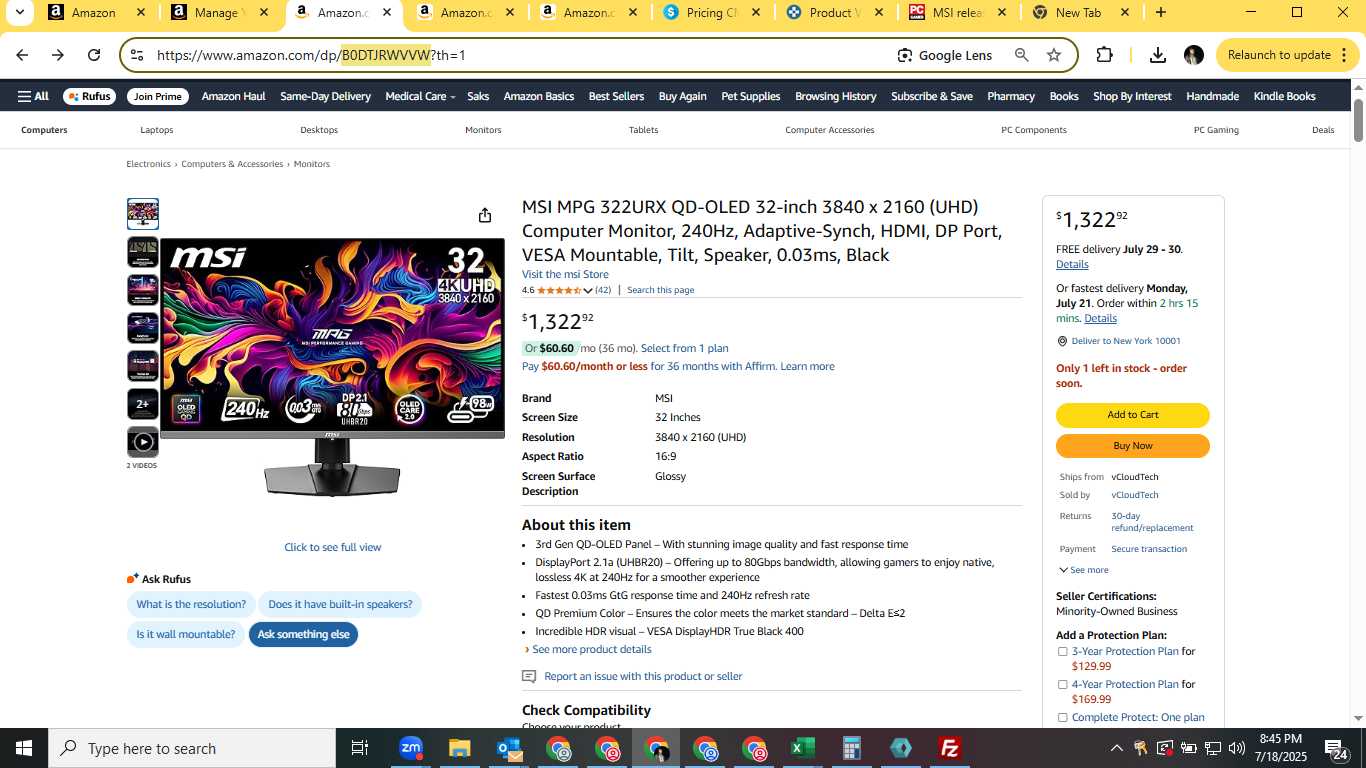Expand See more seller details

[x=1083, y=570]
